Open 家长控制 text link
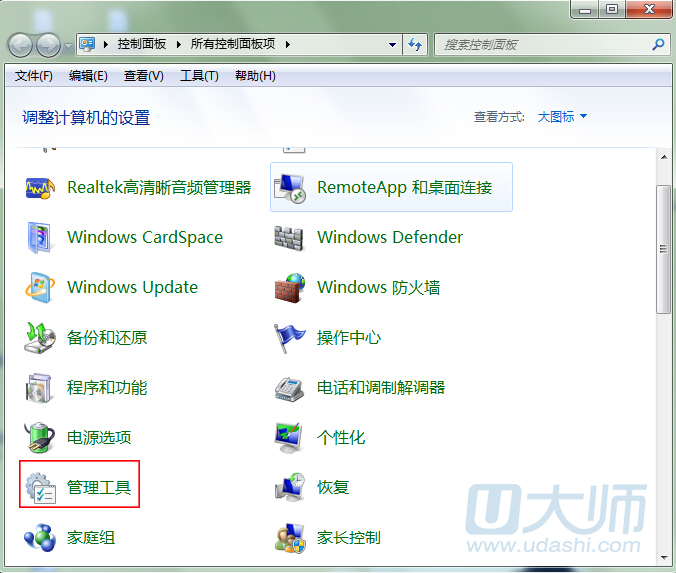Image resolution: width=676 pixels, height=573 pixels. pyautogui.click(x=348, y=538)
